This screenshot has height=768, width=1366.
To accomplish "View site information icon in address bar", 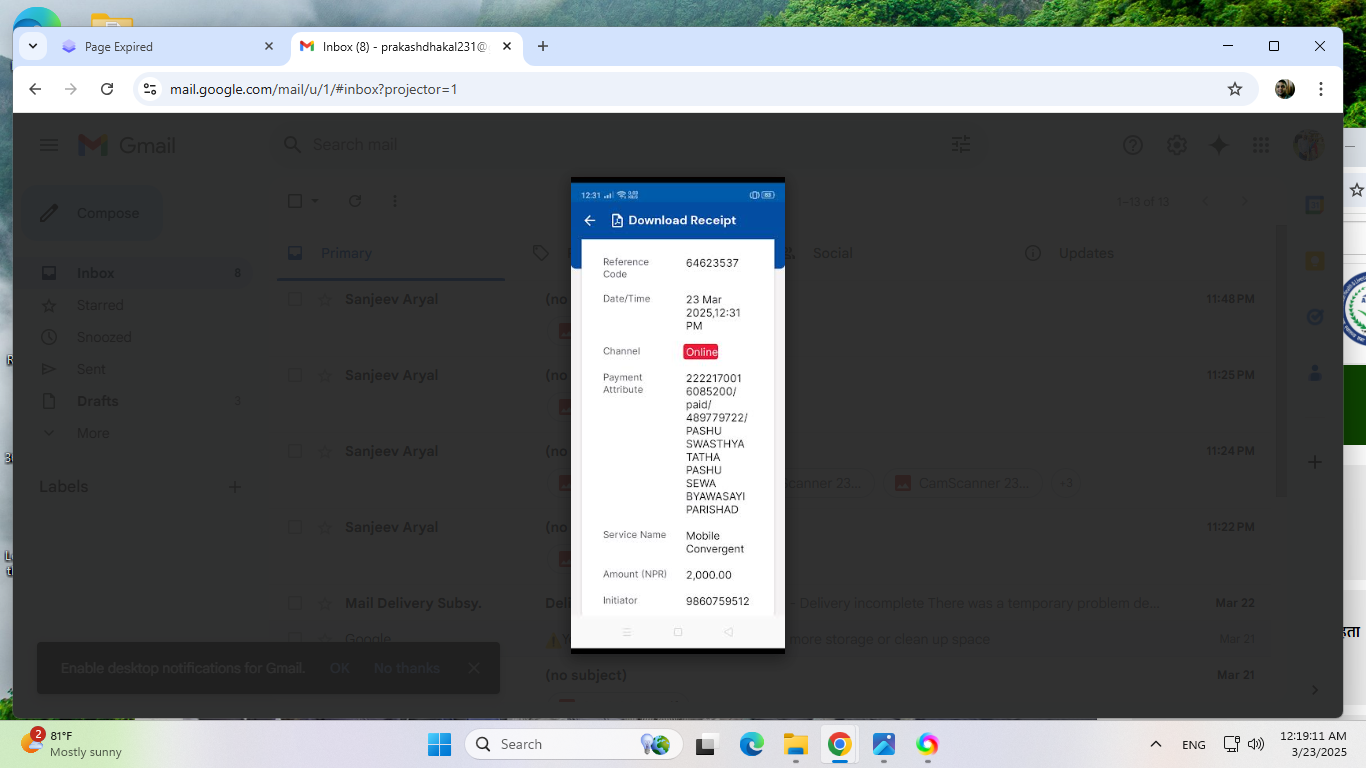I will (150, 89).
